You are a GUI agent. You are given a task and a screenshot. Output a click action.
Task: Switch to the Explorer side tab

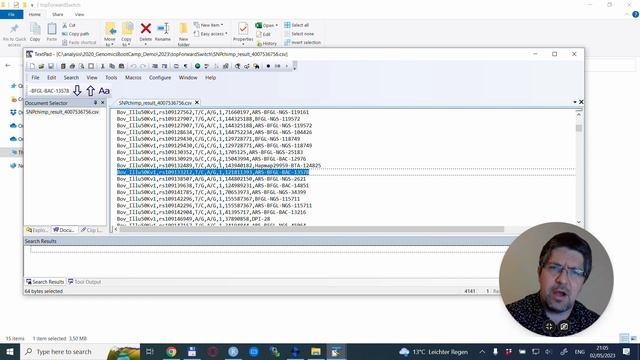point(37,230)
